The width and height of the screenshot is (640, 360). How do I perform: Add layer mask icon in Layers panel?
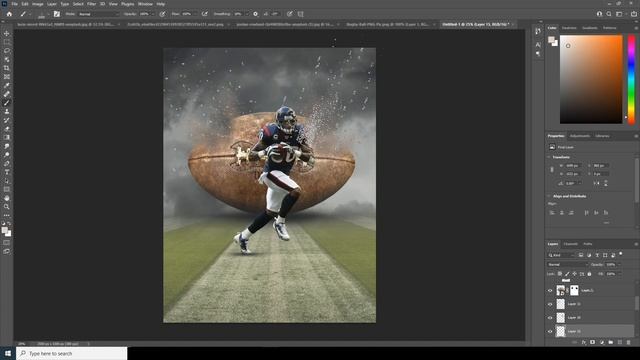point(593,342)
